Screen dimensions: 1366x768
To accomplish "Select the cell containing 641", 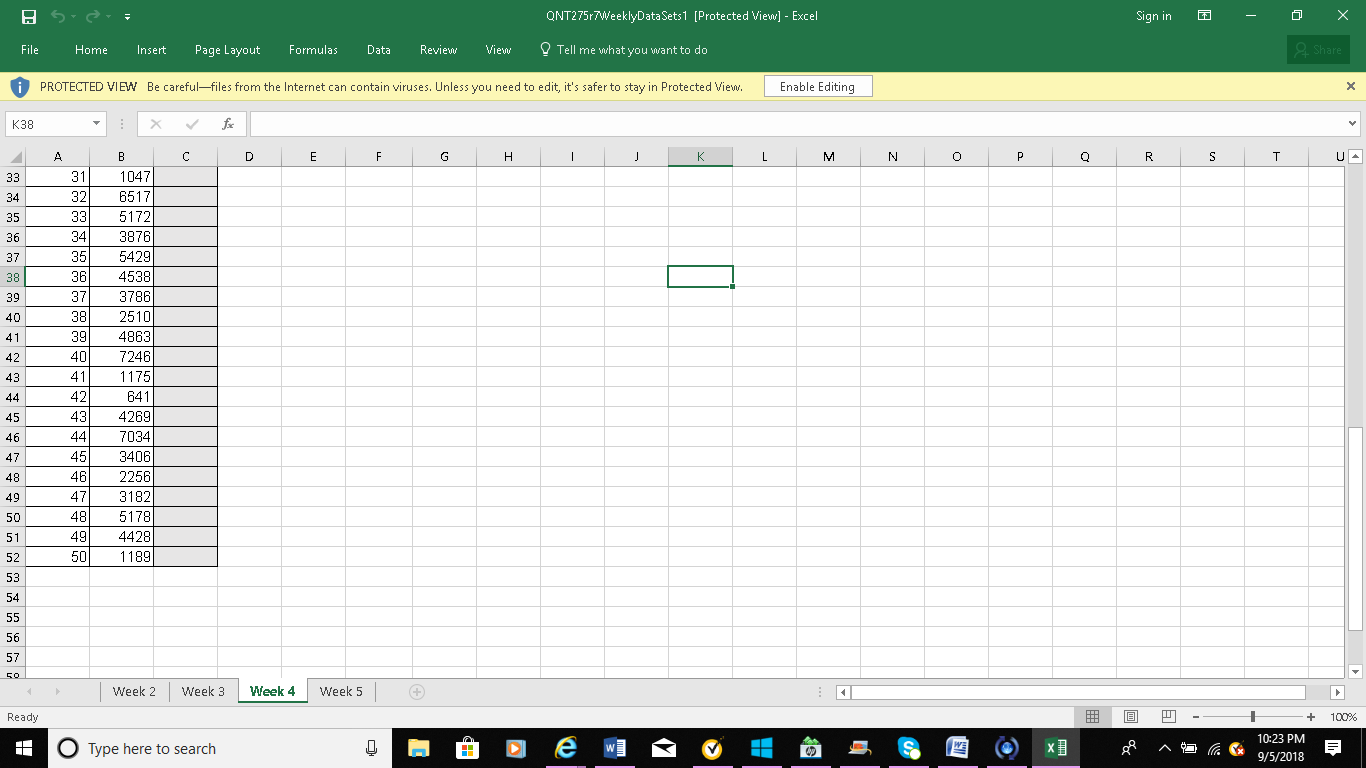I will pyautogui.click(x=121, y=397).
